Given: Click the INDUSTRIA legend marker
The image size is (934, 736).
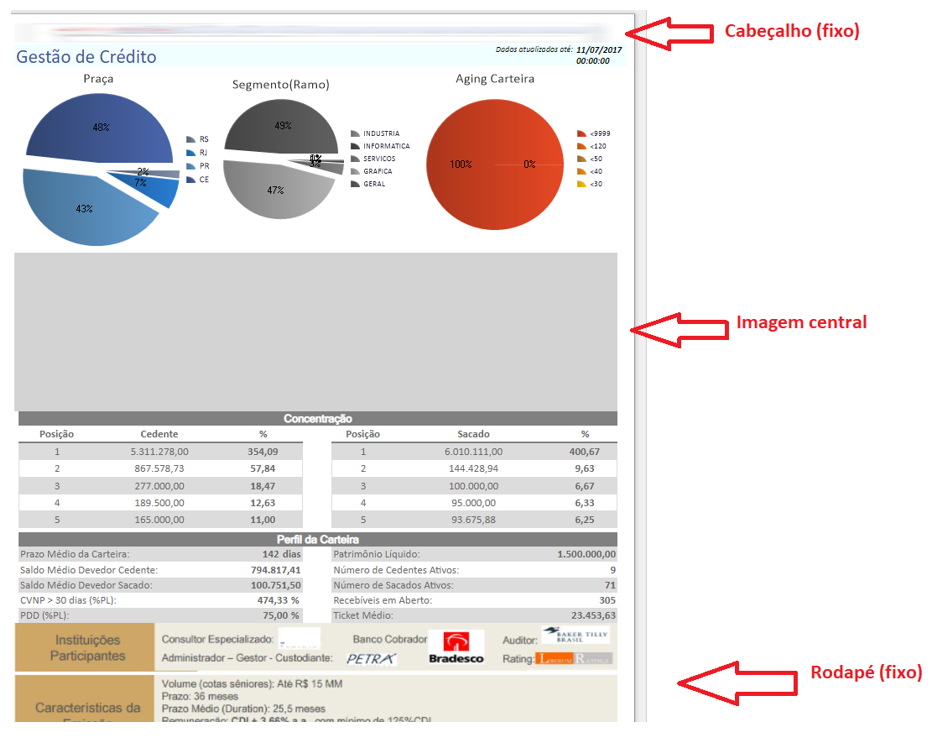Looking at the screenshot, I should pyautogui.click(x=355, y=133).
